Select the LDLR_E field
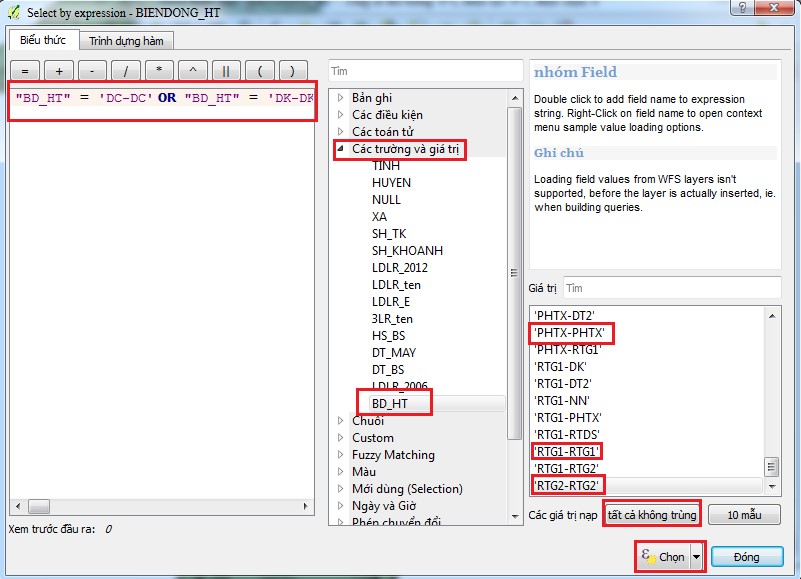 pyautogui.click(x=391, y=302)
